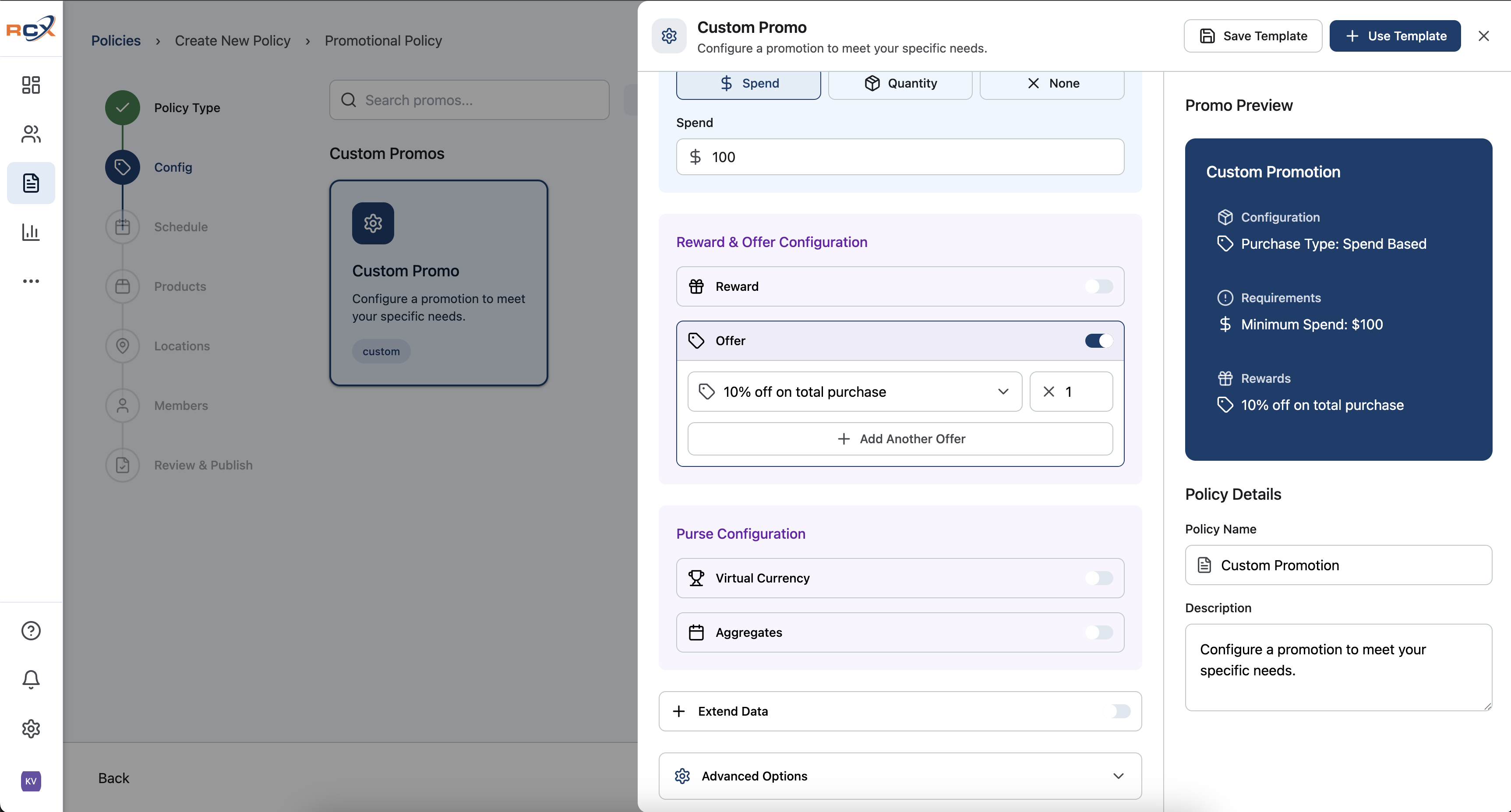
Task: Select the None purchase type tab
Action: click(1052, 83)
